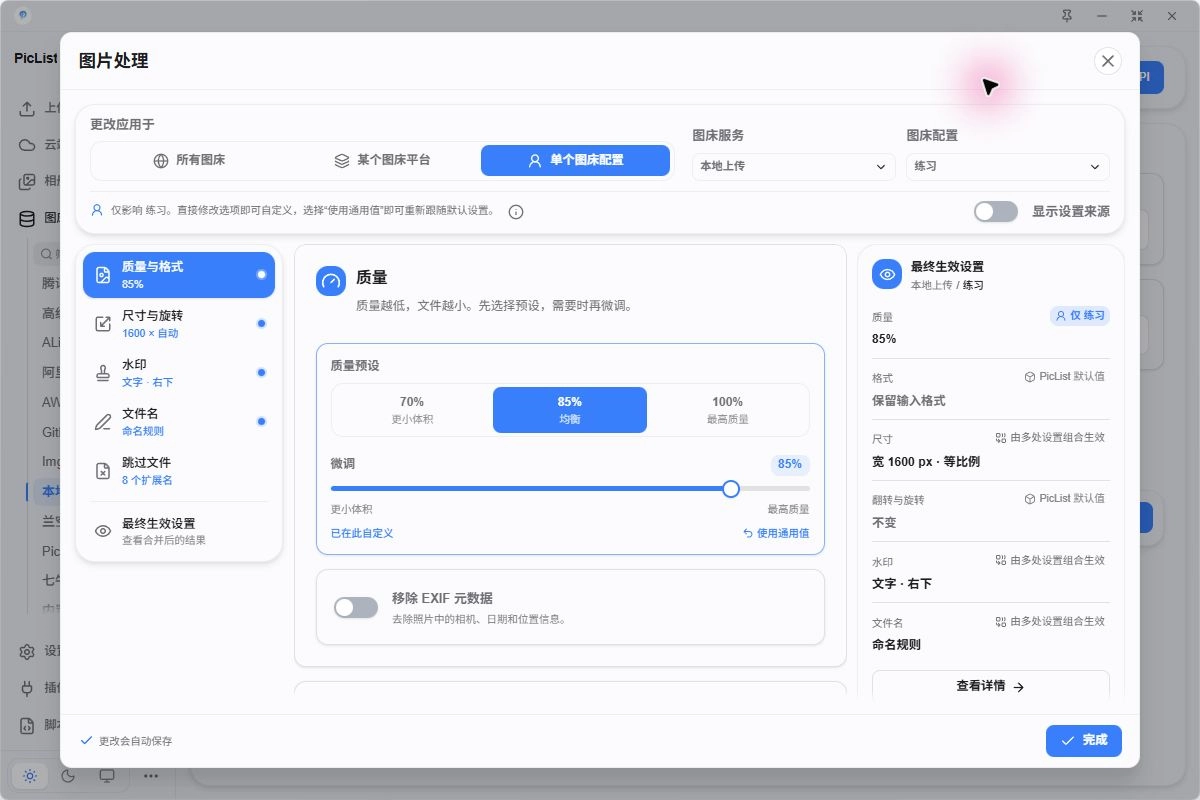This screenshot has height=800, width=1200.
Task: Choose the 100% 最高质量 quality preset
Action: [728, 410]
